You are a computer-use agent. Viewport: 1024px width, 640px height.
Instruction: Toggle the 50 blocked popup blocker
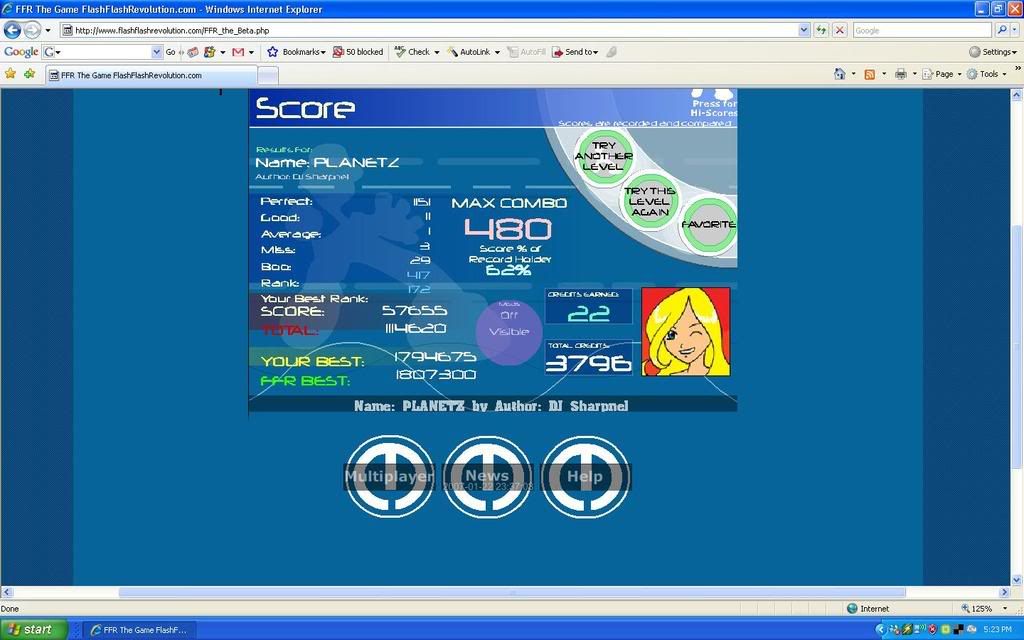[x=358, y=52]
